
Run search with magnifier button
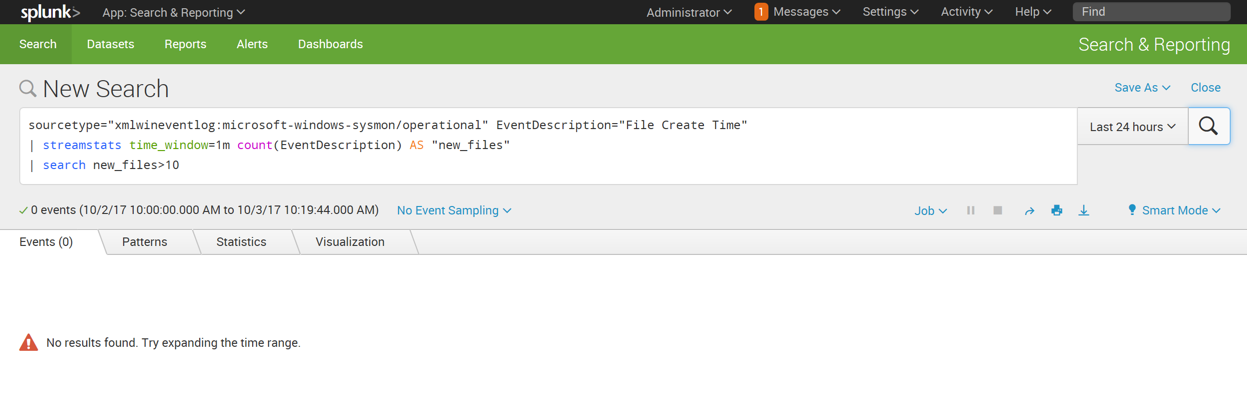click(x=1208, y=127)
